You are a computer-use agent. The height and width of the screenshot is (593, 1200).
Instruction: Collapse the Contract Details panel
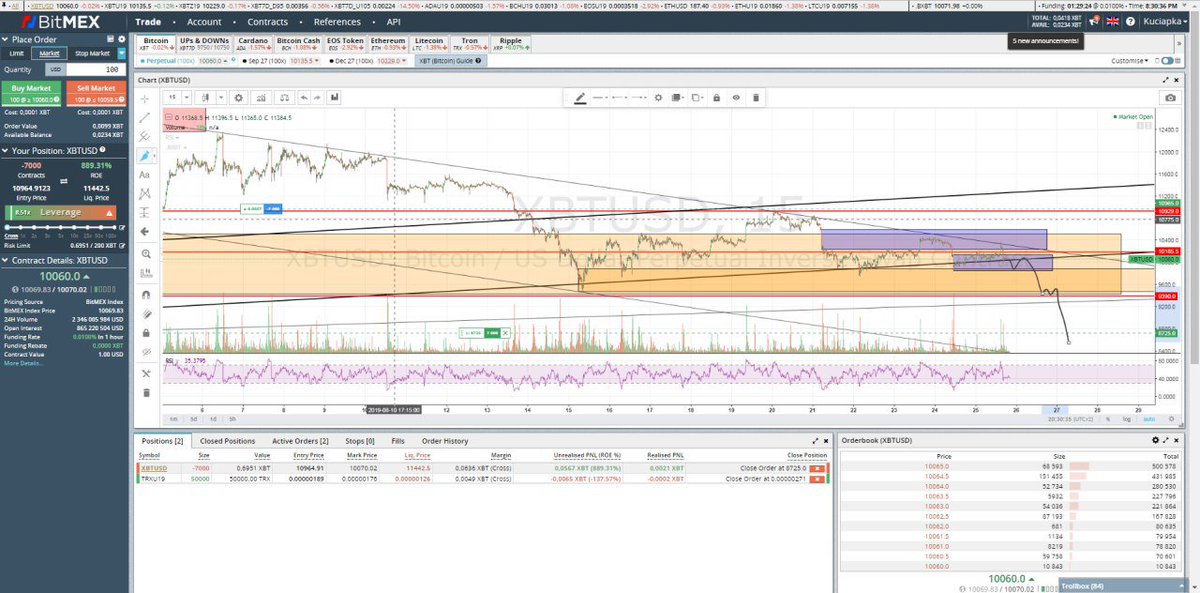click(x=5, y=260)
